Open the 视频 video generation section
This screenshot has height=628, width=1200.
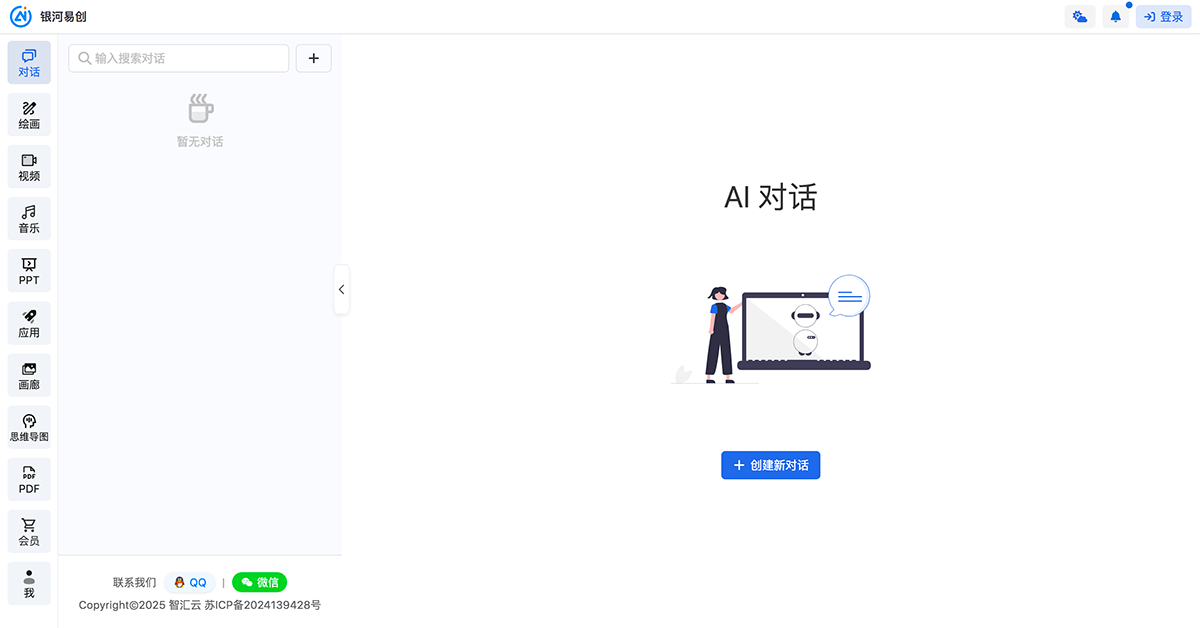coord(29,166)
